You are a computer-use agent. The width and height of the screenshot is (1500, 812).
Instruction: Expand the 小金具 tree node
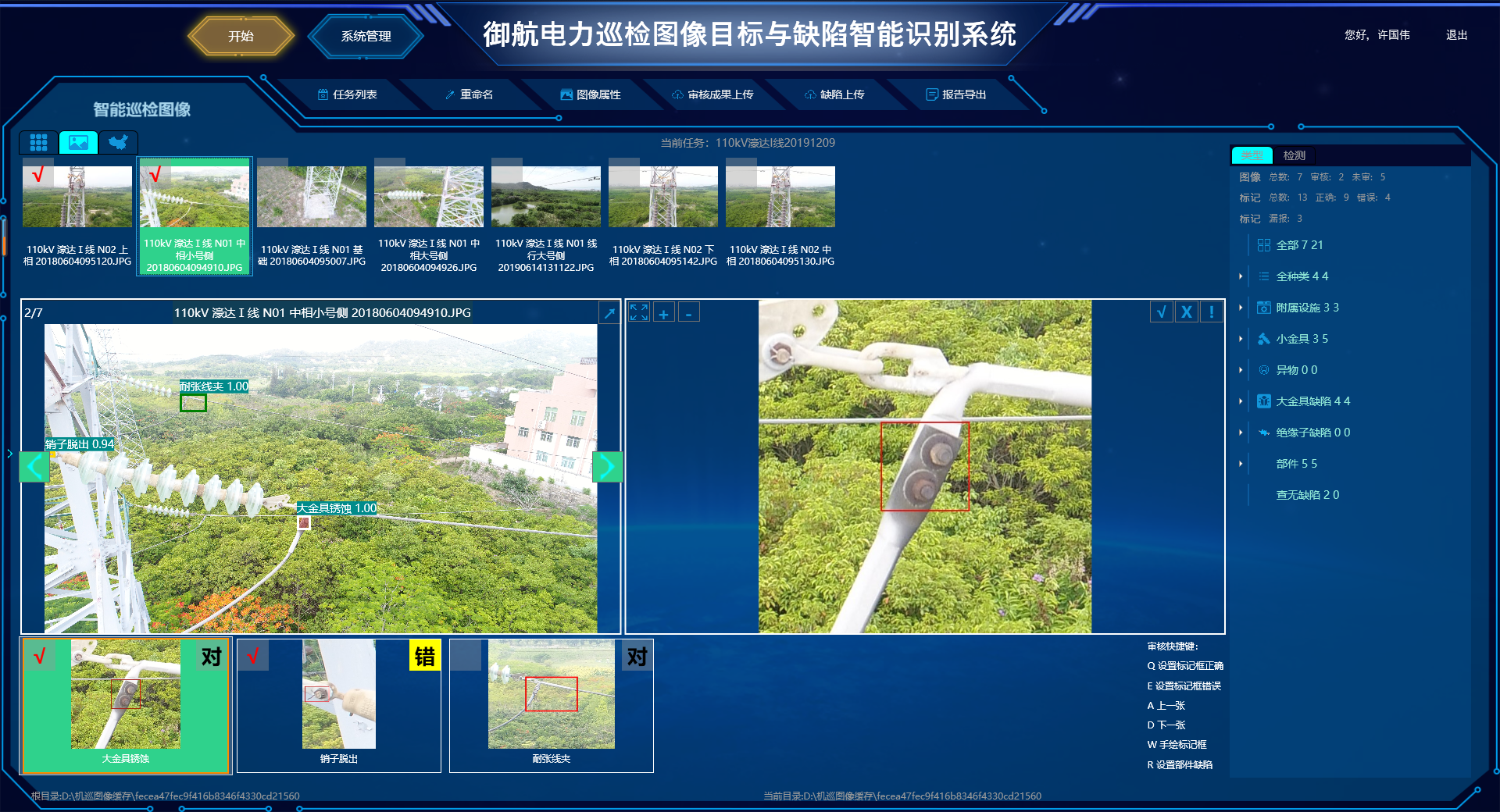click(1241, 339)
